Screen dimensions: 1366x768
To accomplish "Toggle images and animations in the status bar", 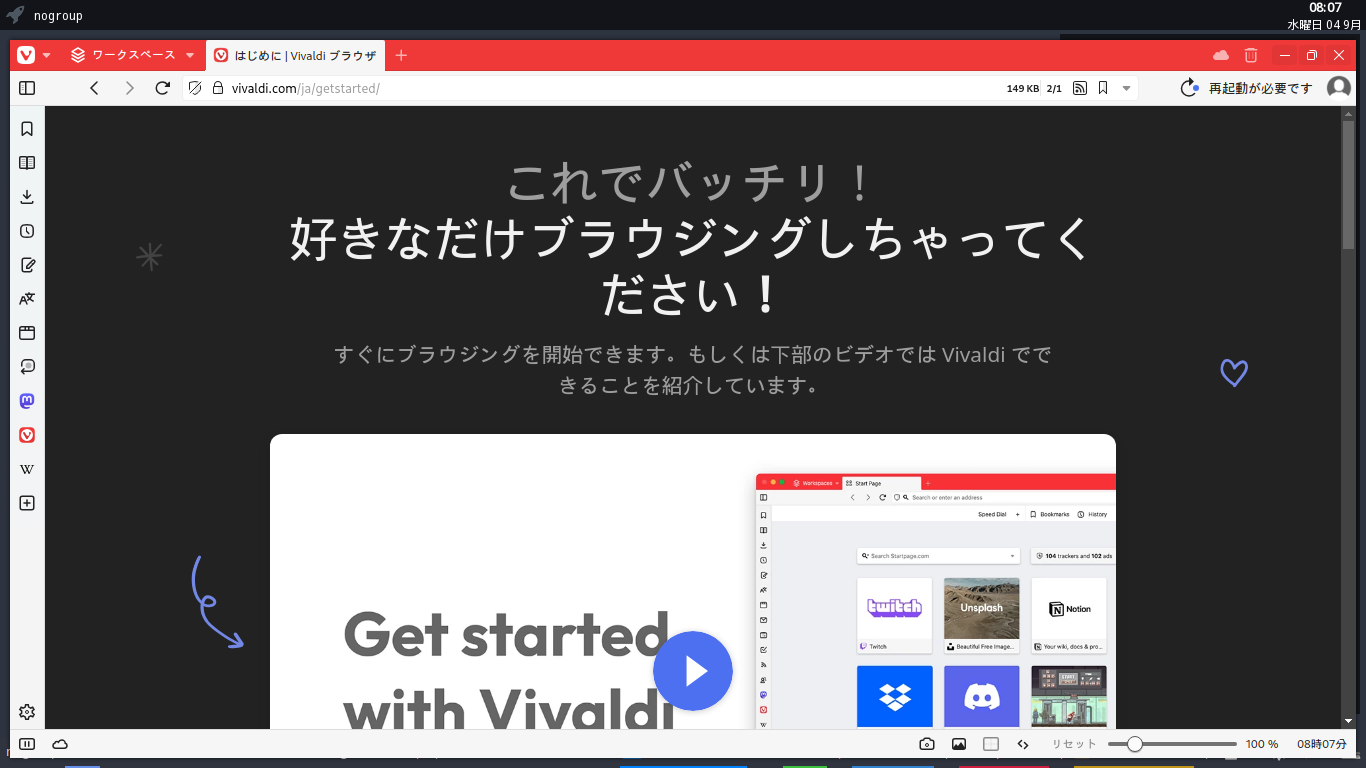I will [959, 744].
